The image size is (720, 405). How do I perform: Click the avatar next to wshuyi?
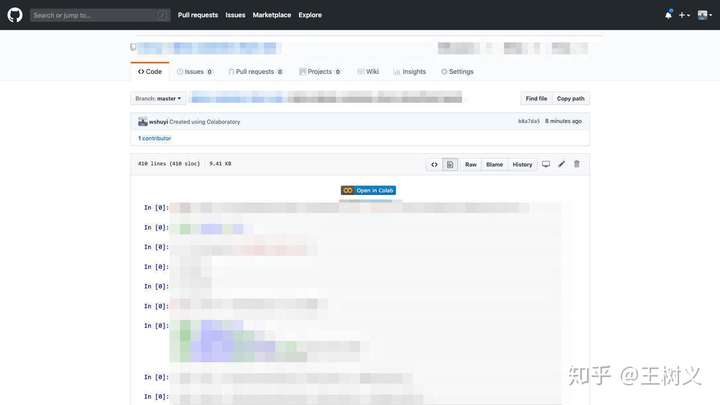[x=143, y=122]
